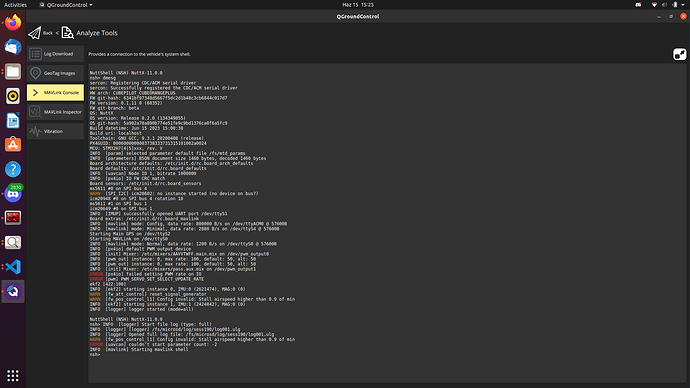
Task: Click the QGroundControl paper plane Back icon
Action: (x=34, y=33)
